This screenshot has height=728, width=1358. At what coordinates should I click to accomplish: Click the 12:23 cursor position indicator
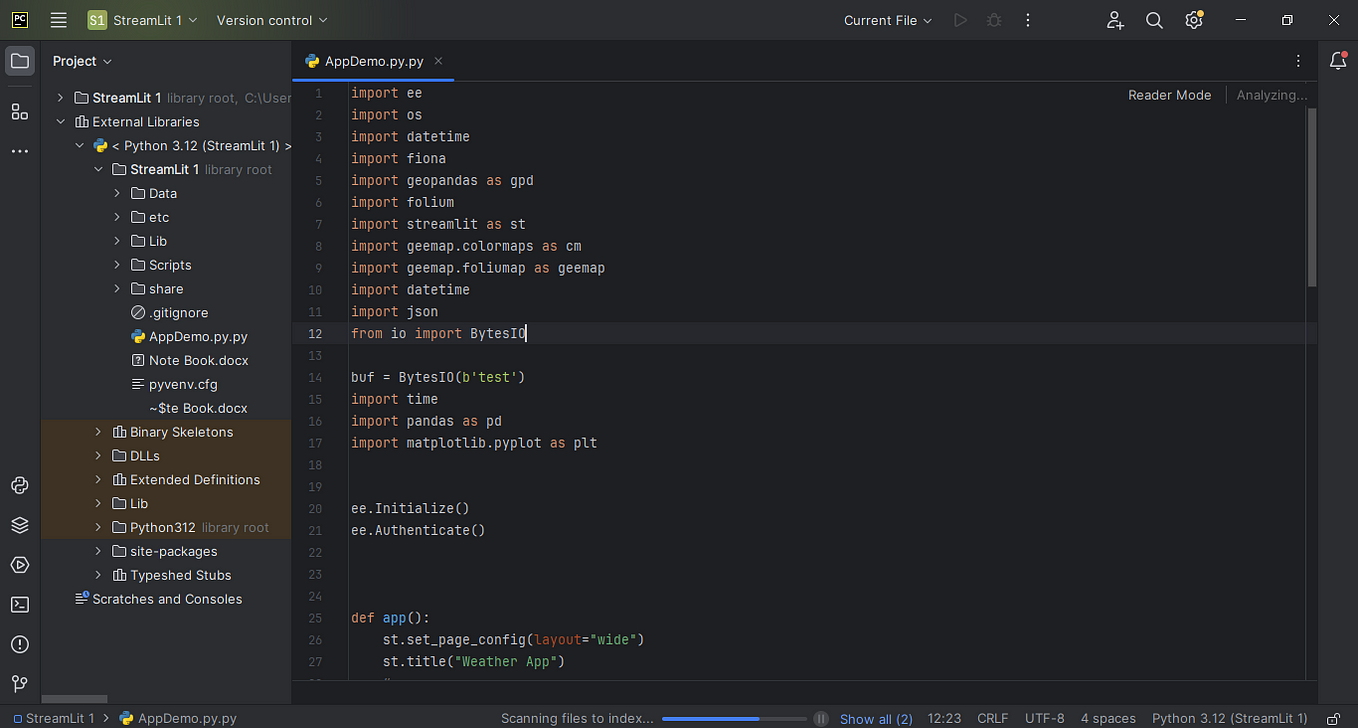944,718
